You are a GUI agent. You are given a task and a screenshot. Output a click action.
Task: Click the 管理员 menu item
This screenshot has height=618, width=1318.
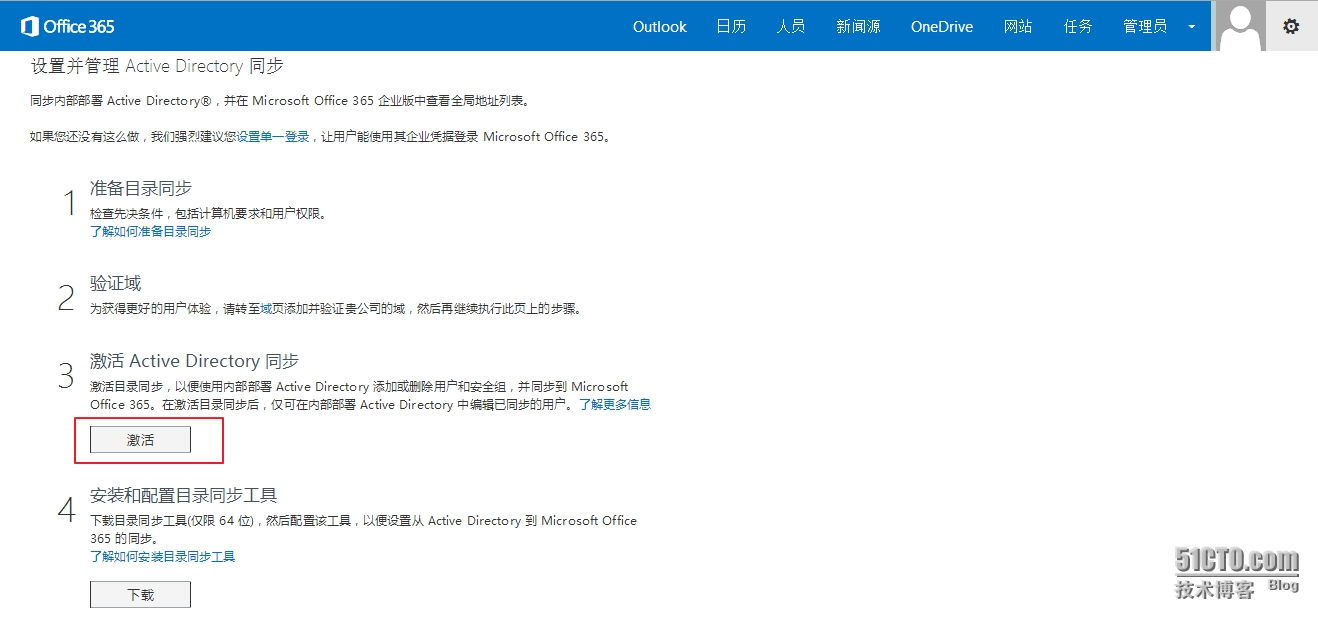pyautogui.click(x=1144, y=27)
